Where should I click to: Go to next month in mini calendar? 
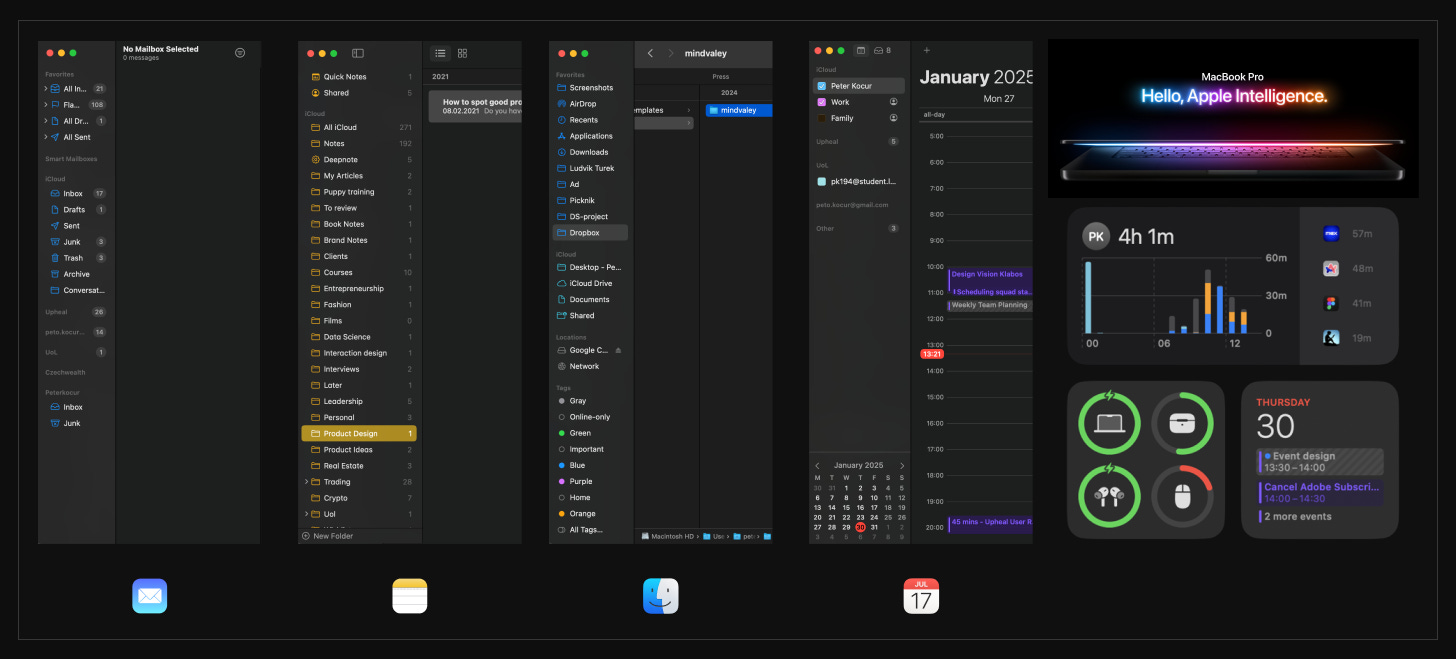pos(902,466)
